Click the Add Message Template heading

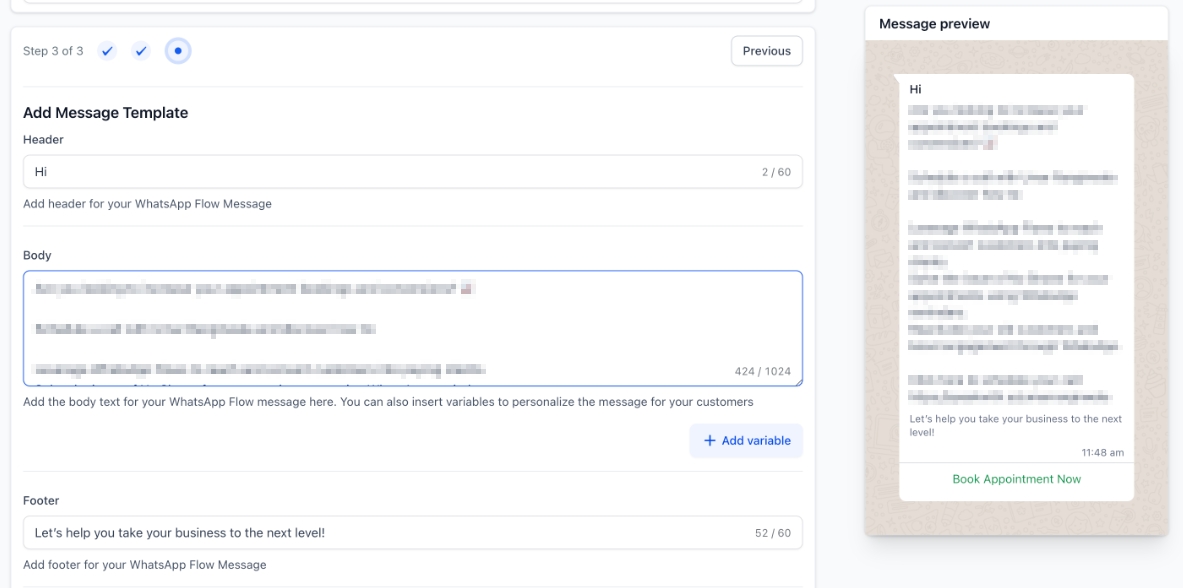point(105,113)
